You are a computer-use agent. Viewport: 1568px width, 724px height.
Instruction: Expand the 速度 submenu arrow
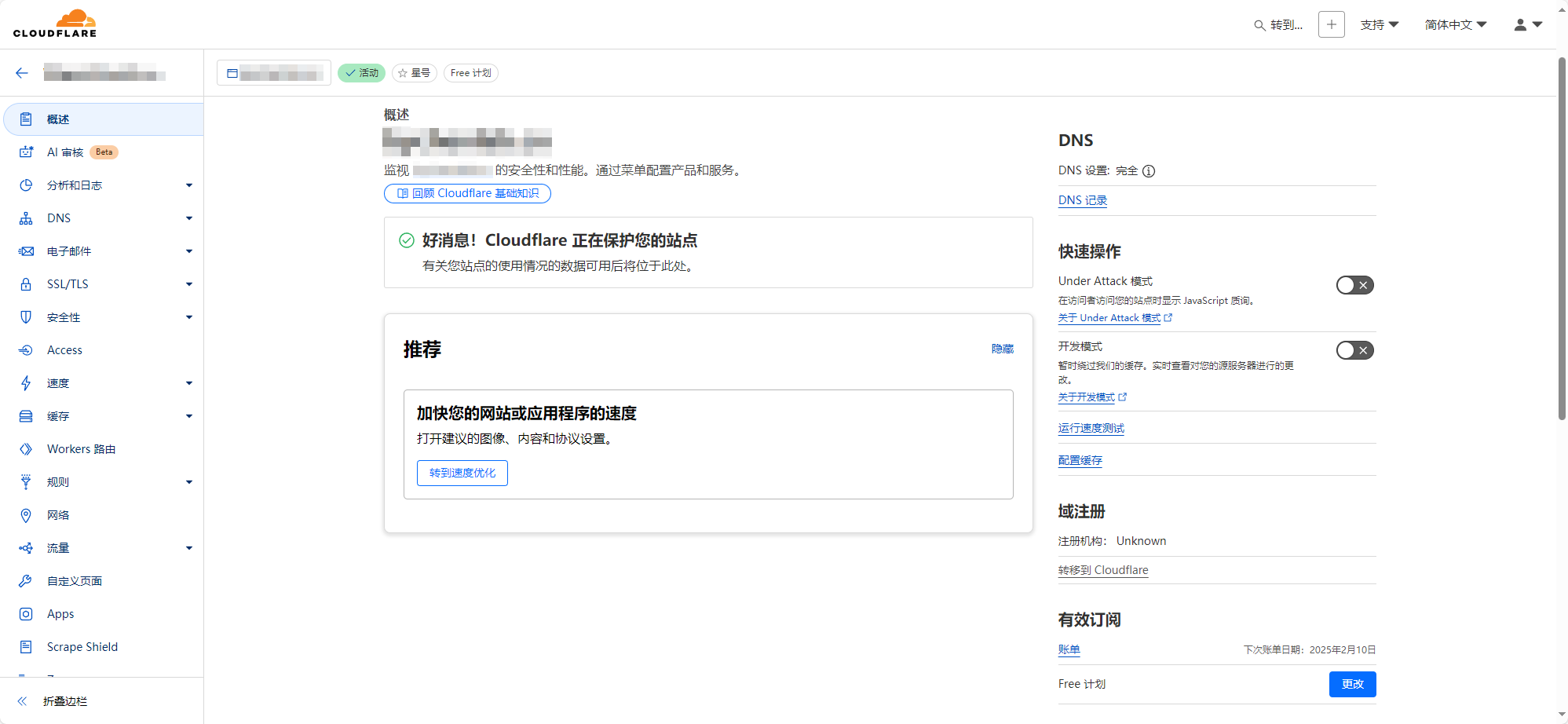[x=189, y=383]
